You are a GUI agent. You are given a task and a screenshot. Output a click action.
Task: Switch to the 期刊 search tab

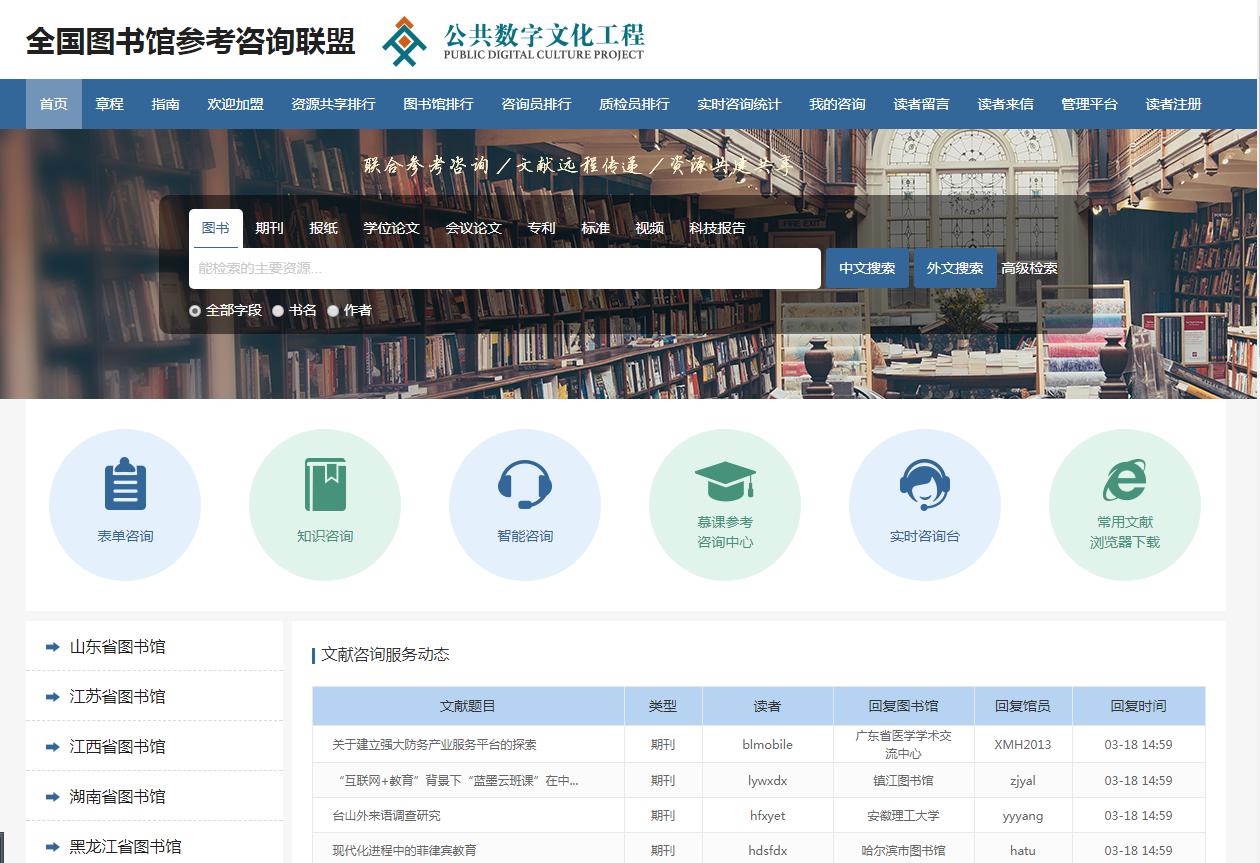coord(269,228)
